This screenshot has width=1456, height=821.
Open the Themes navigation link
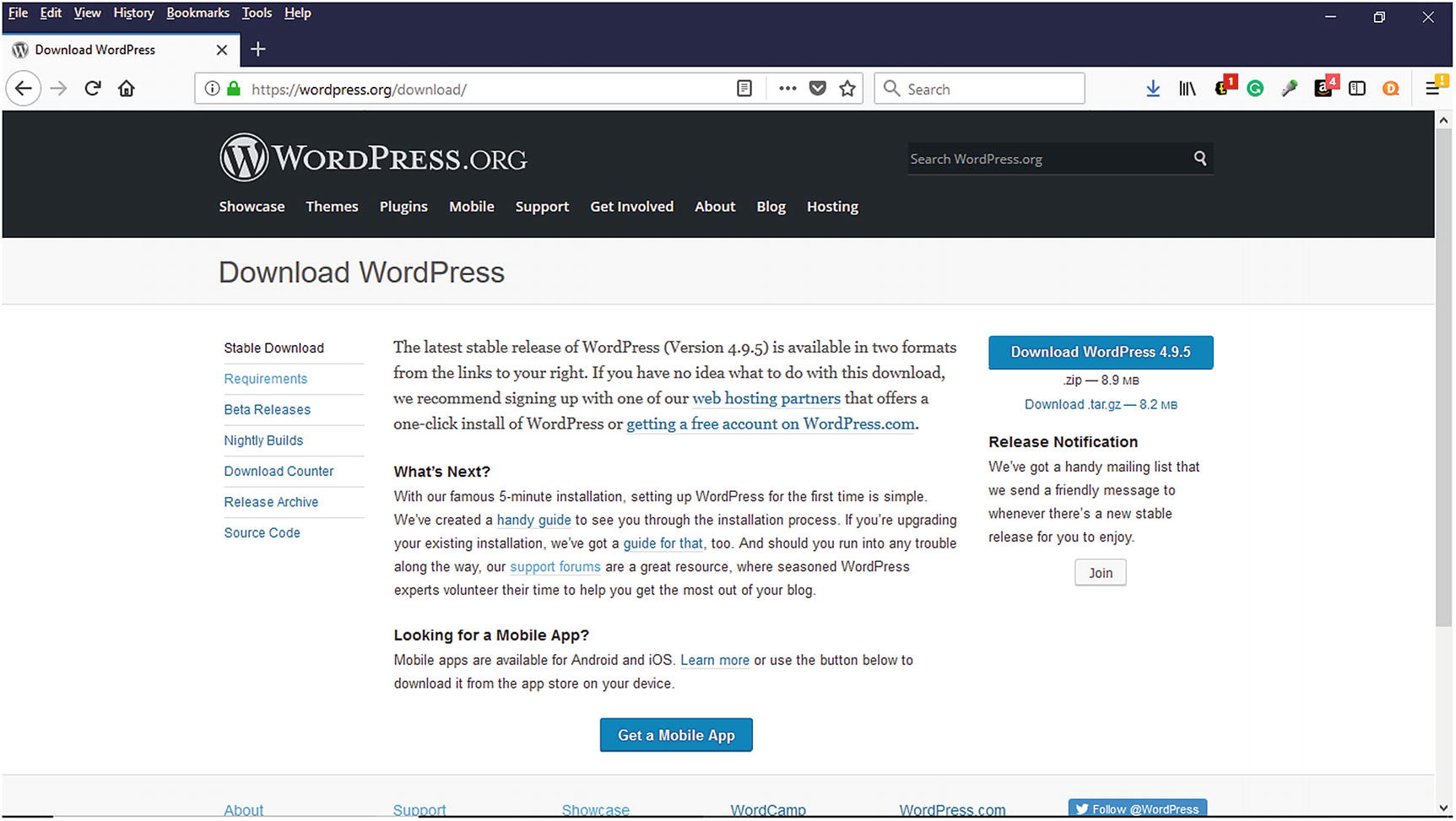pyautogui.click(x=332, y=207)
